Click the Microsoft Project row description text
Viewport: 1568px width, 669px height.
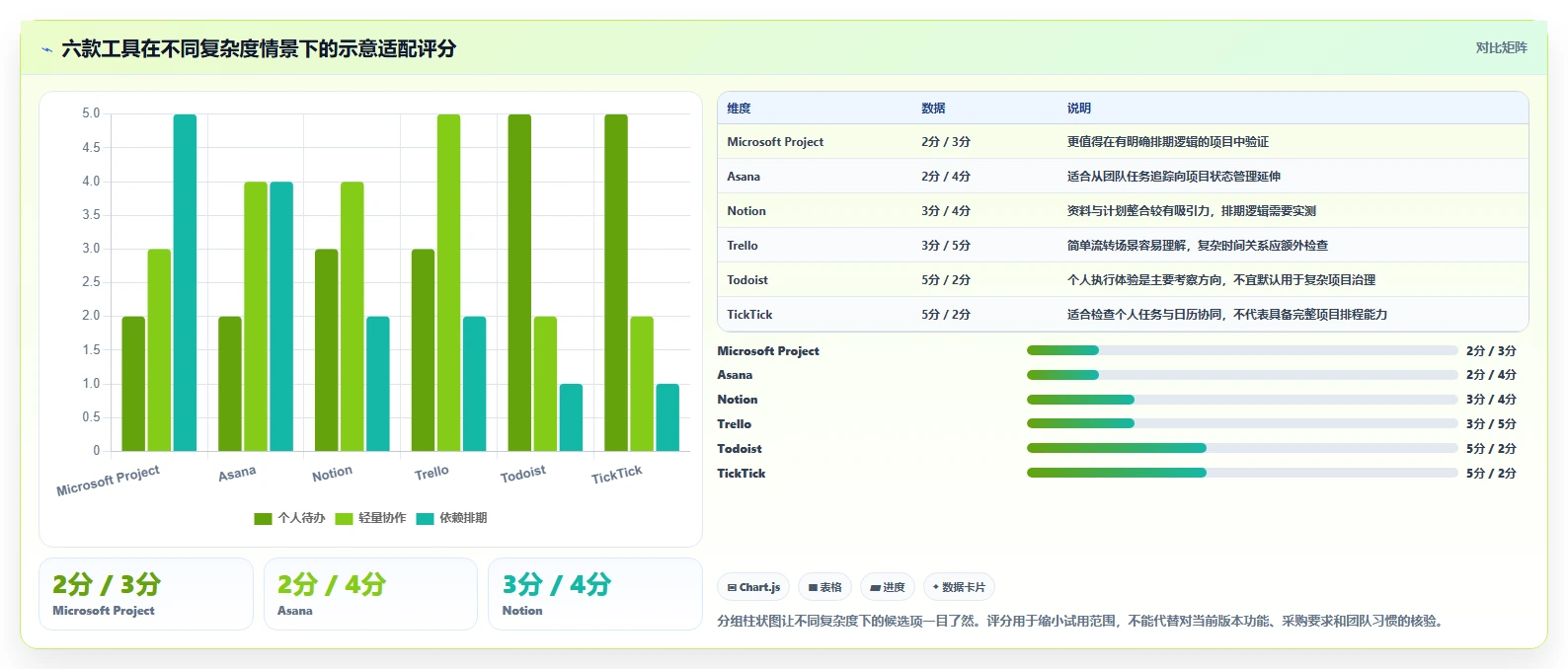(1167, 142)
